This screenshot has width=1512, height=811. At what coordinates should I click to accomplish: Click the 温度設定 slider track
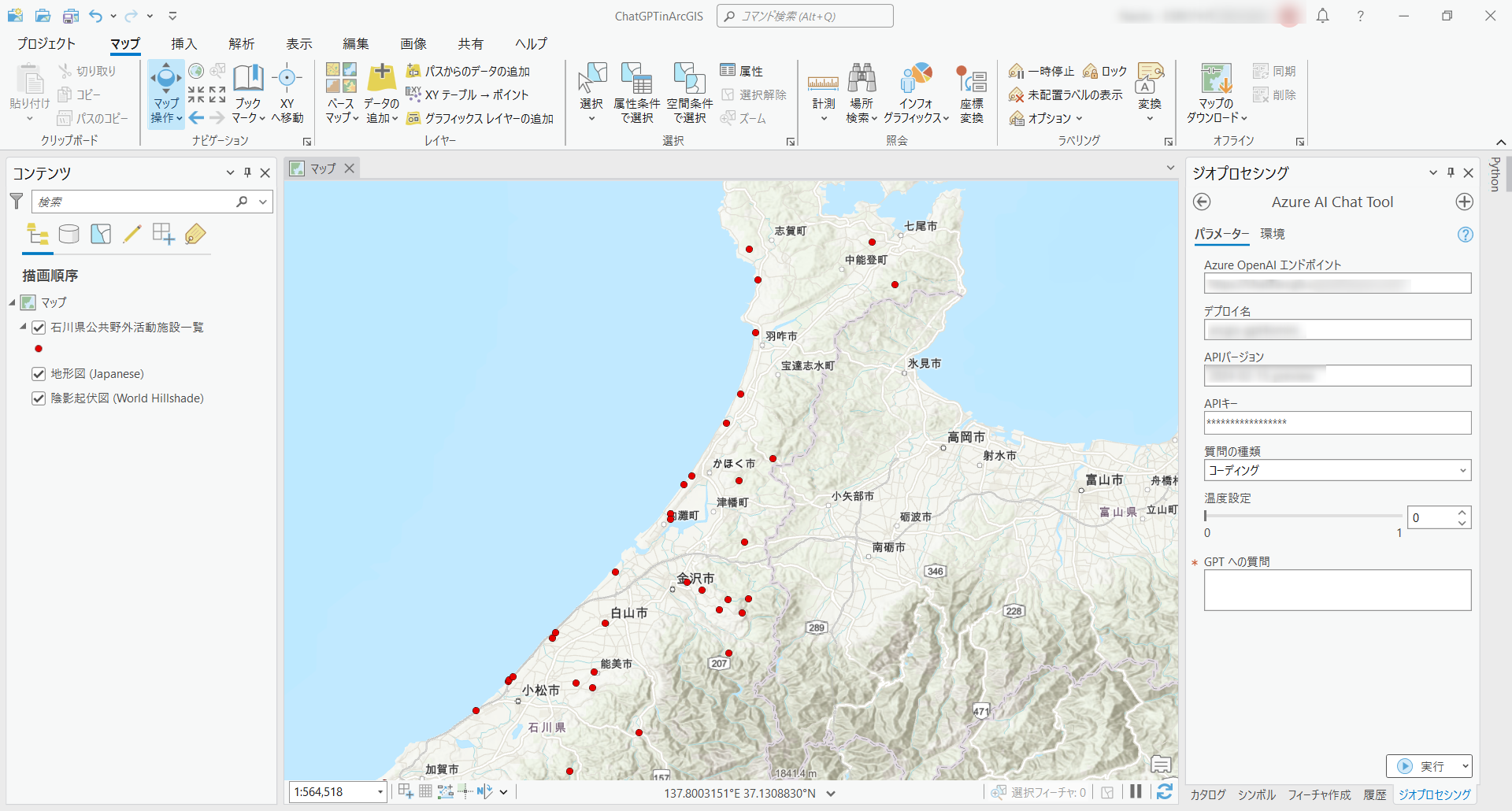[1303, 516]
